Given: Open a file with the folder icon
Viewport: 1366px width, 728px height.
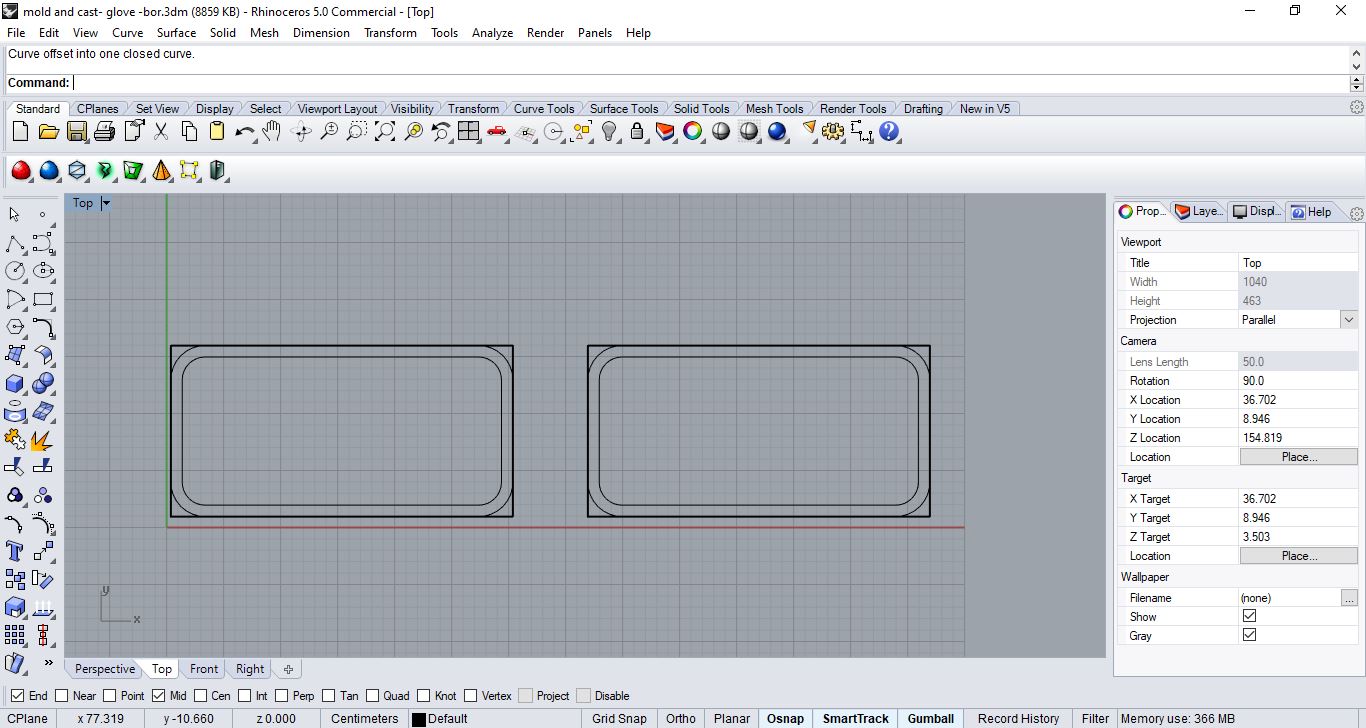Looking at the screenshot, I should [48, 131].
